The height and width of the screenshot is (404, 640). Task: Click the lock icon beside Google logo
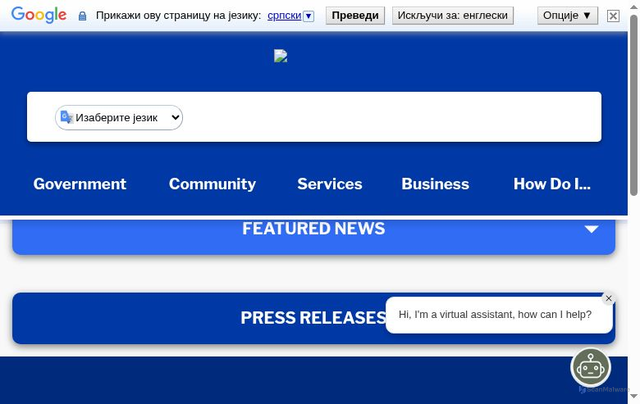[x=82, y=16]
